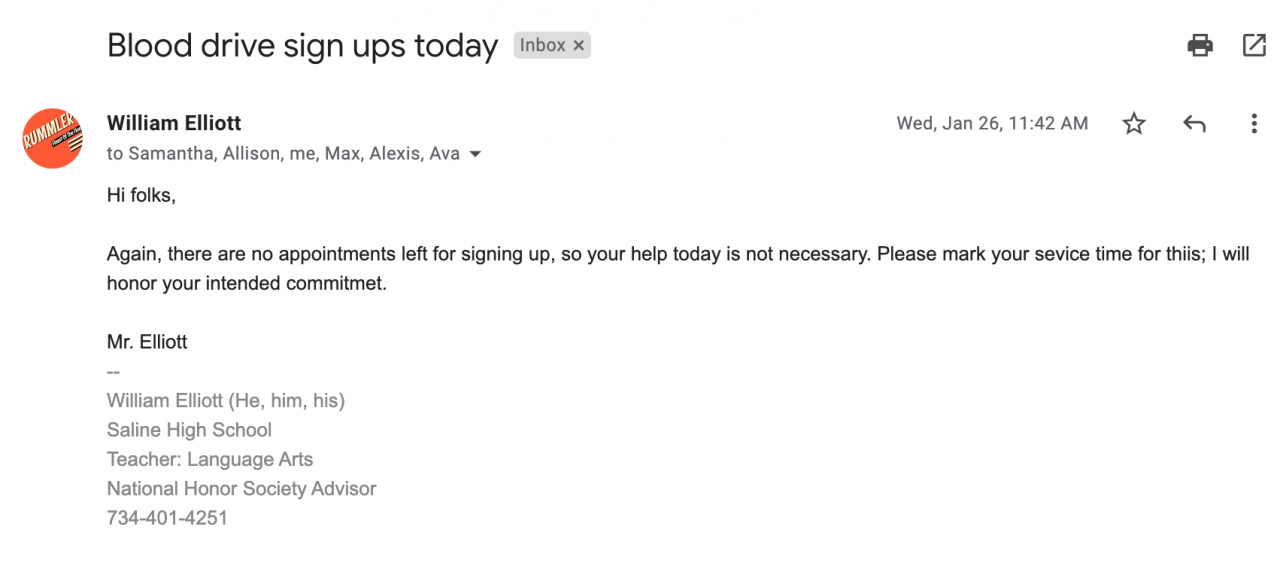This screenshot has height=572, width=1280.
Task: Click the recipients line starting with Samantha
Action: click(283, 153)
